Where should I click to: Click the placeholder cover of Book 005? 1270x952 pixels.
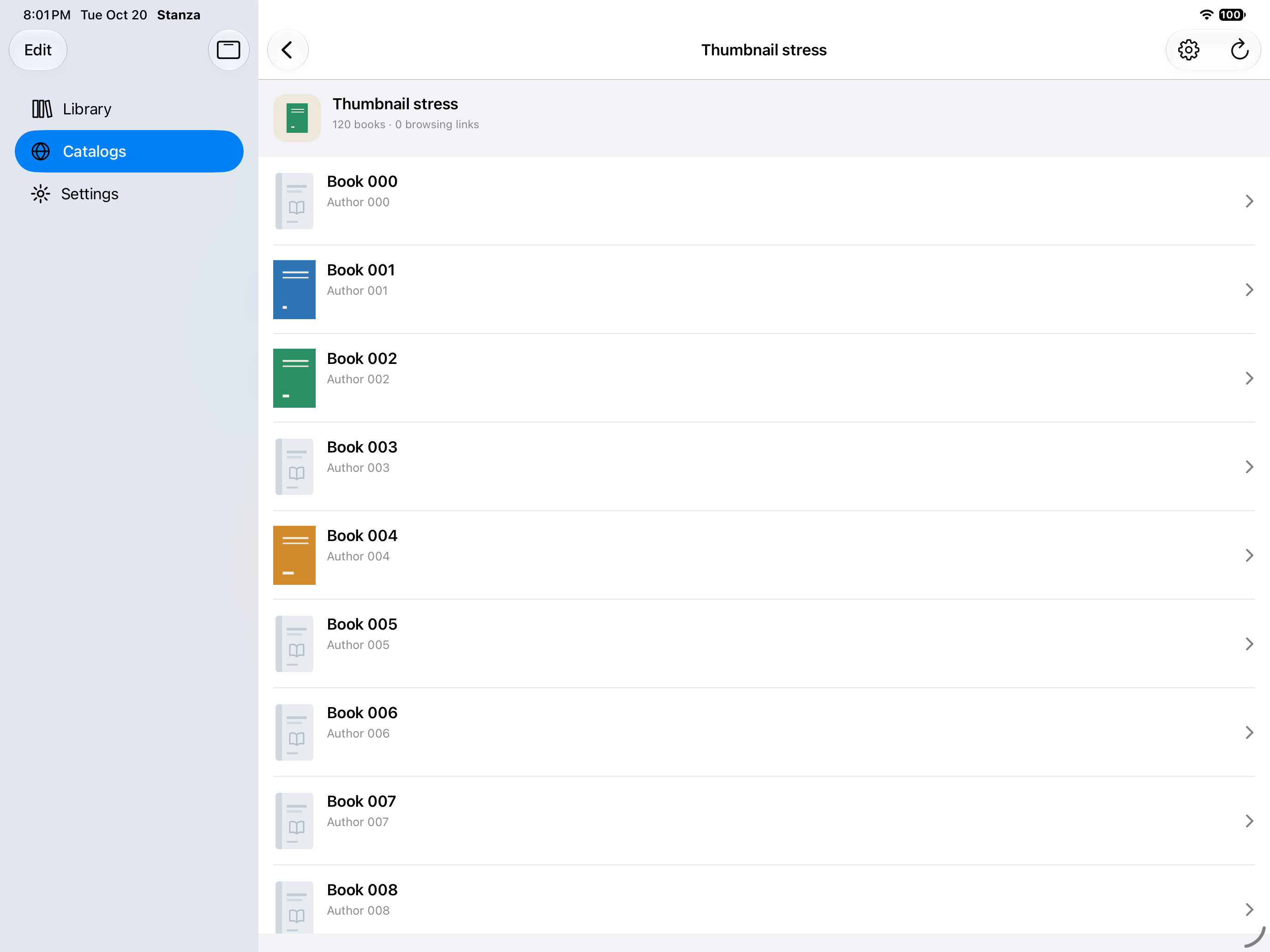click(294, 644)
